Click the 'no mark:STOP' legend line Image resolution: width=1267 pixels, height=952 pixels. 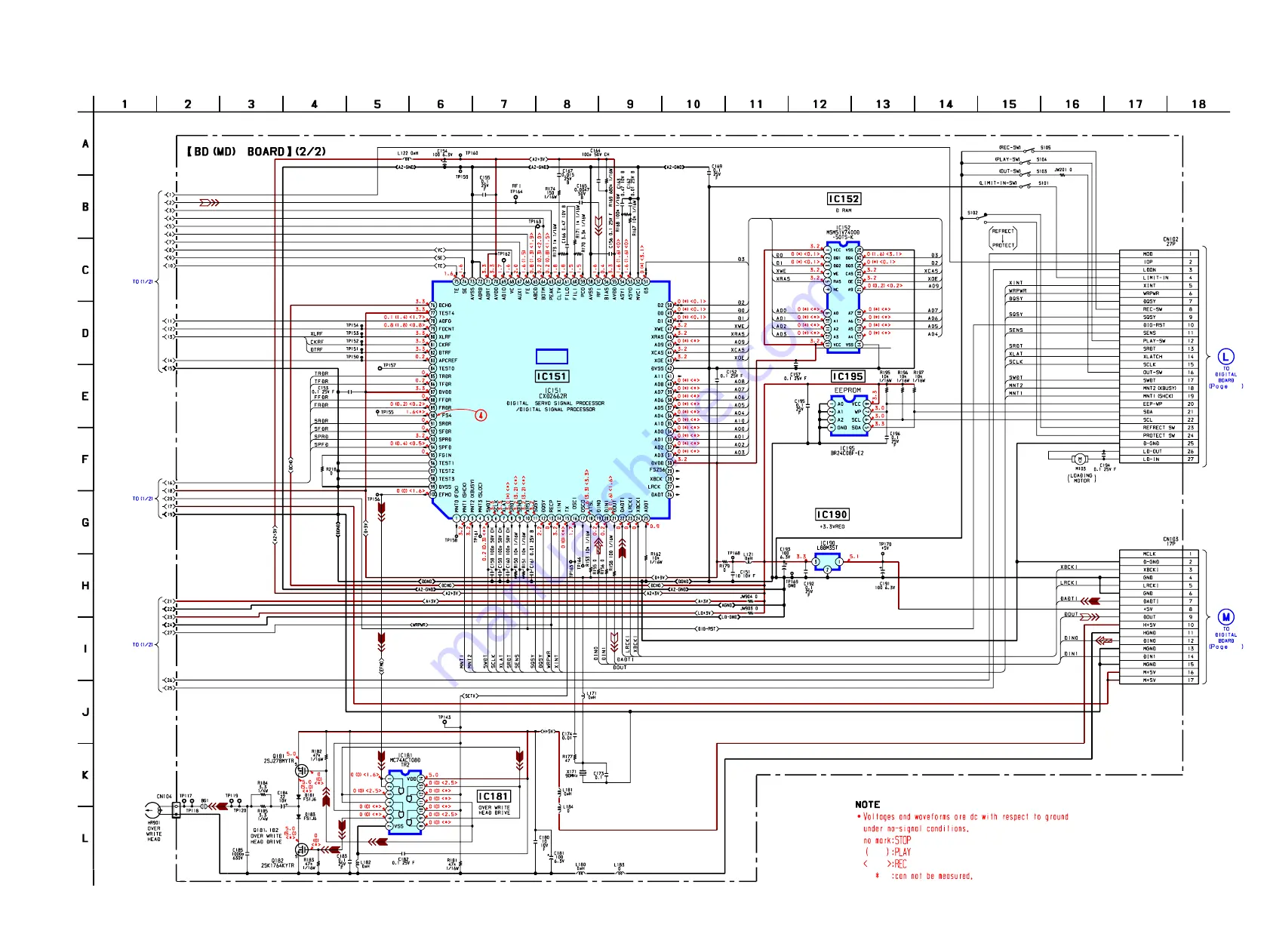tap(887, 840)
